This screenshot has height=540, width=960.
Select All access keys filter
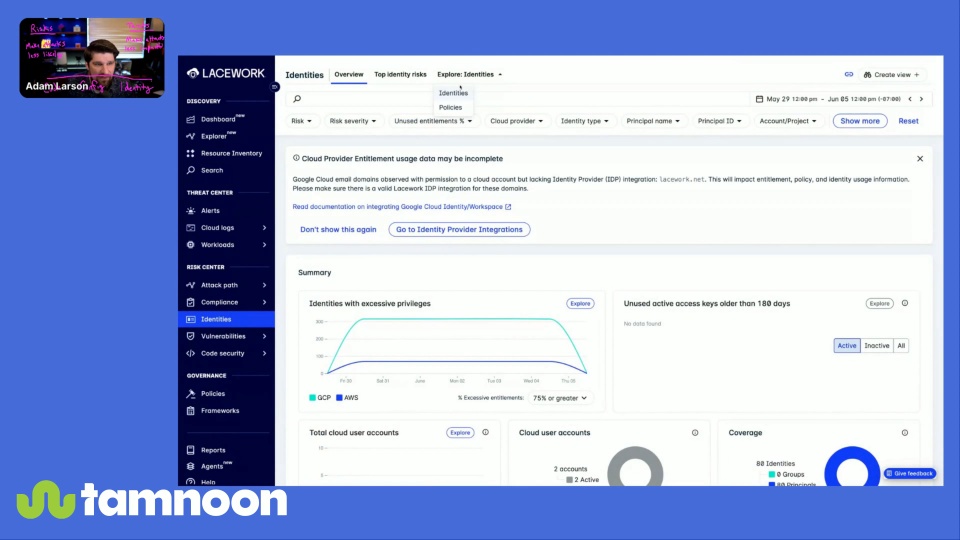(x=901, y=346)
